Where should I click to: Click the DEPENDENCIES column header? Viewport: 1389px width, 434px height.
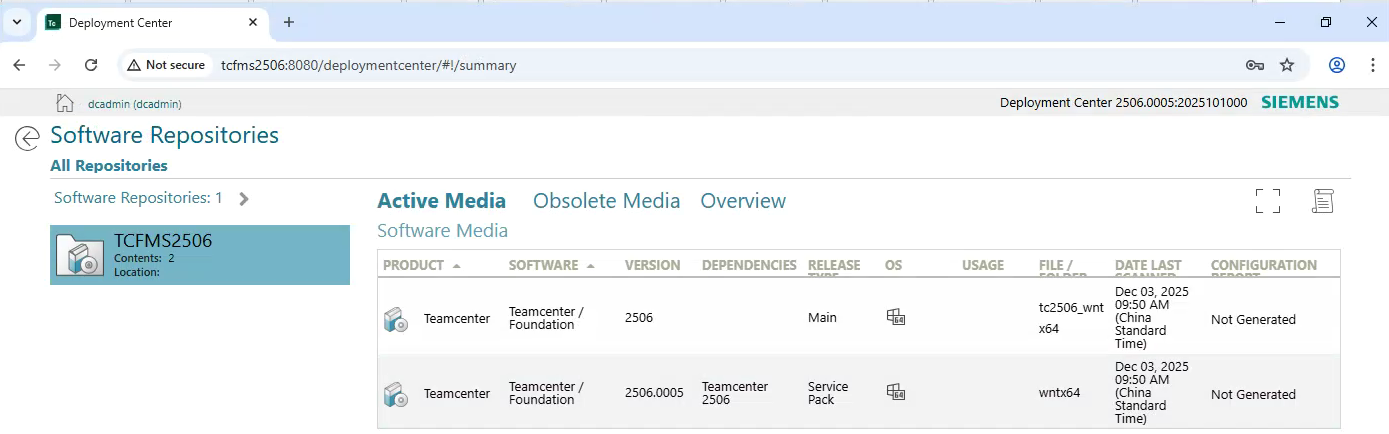click(749, 265)
